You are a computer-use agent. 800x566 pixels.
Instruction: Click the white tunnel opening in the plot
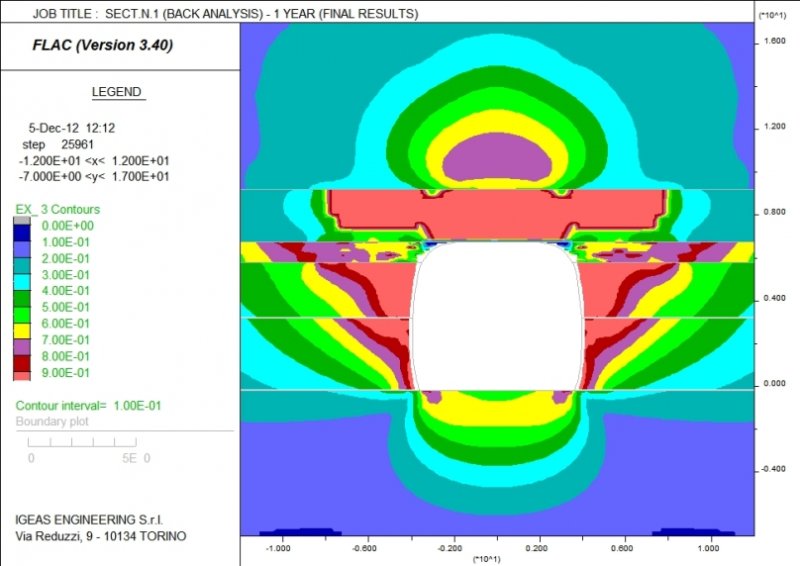click(x=497, y=320)
